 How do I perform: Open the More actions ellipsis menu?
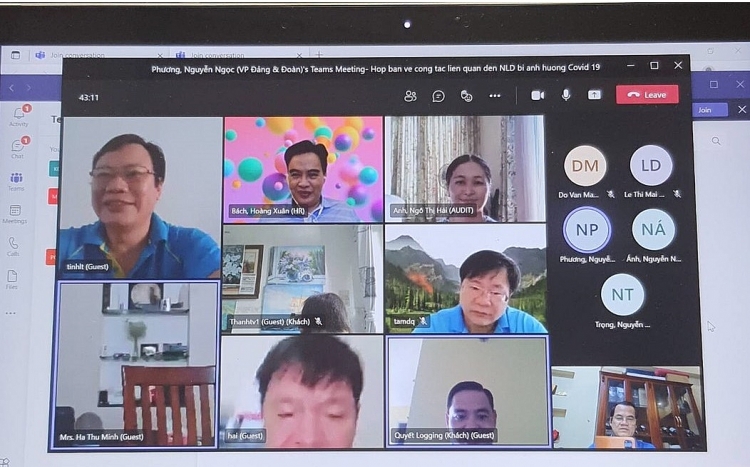click(494, 95)
